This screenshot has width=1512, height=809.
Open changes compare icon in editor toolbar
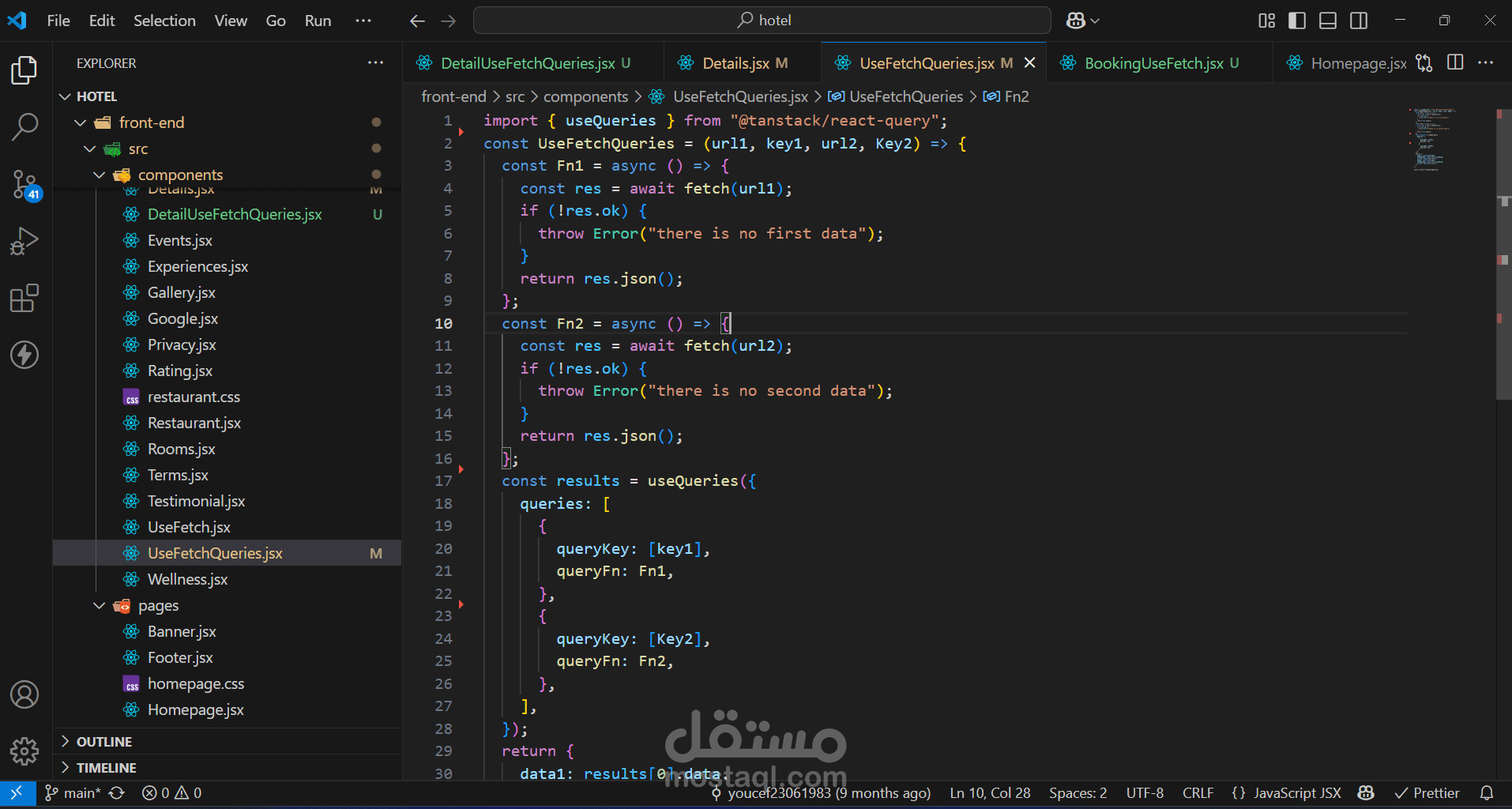point(1424,63)
